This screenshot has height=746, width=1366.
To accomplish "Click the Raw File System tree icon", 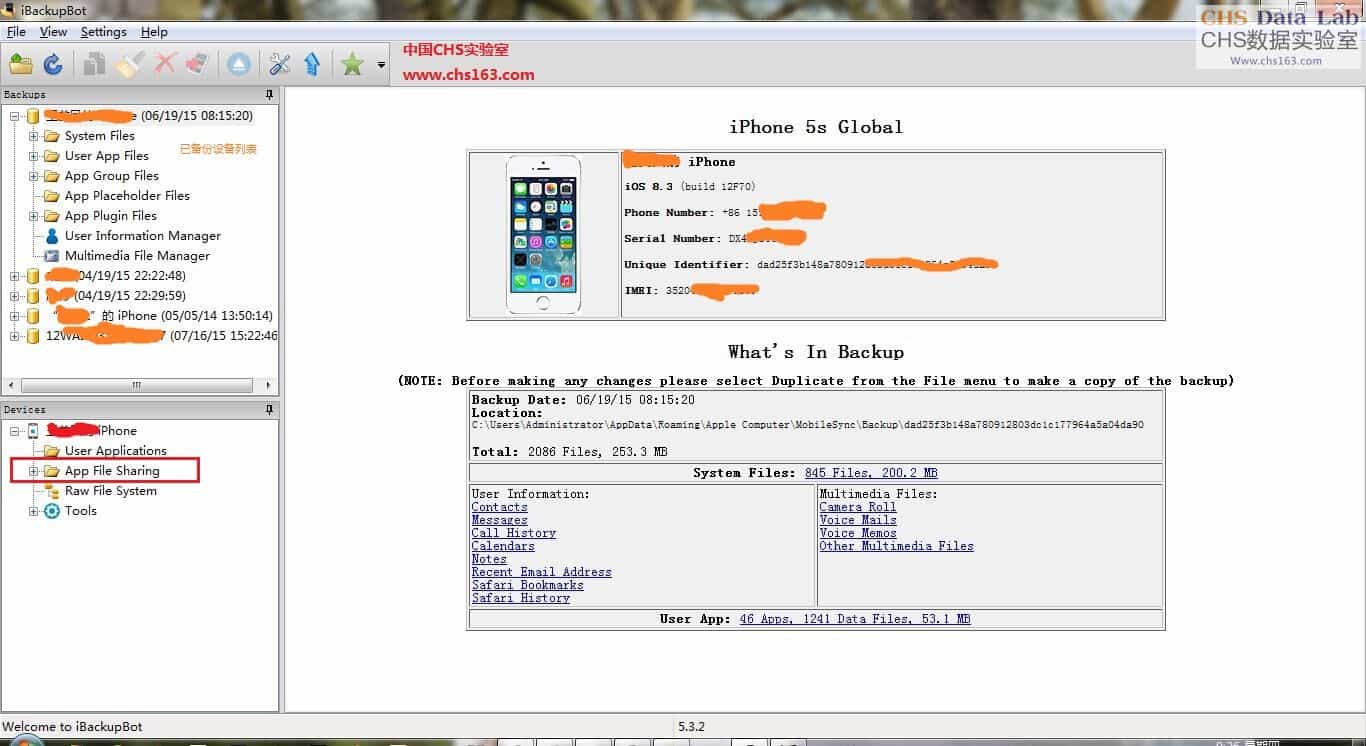I will coord(52,491).
